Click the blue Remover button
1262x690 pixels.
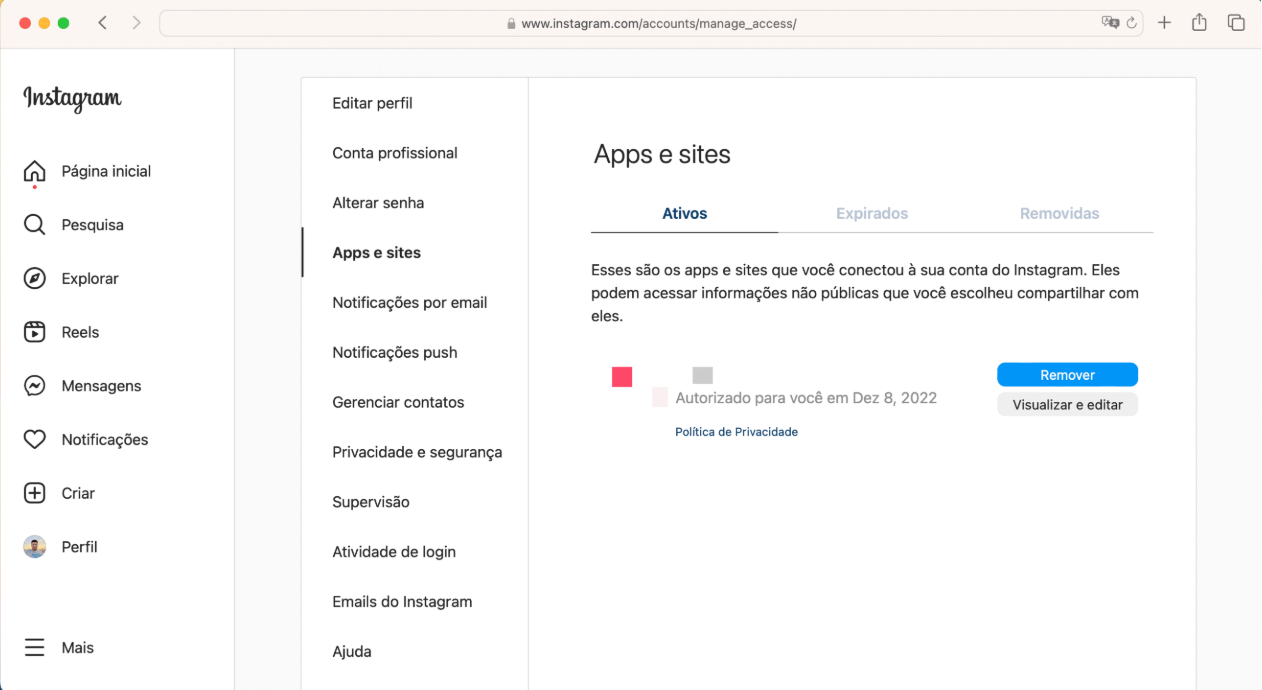(x=1067, y=375)
